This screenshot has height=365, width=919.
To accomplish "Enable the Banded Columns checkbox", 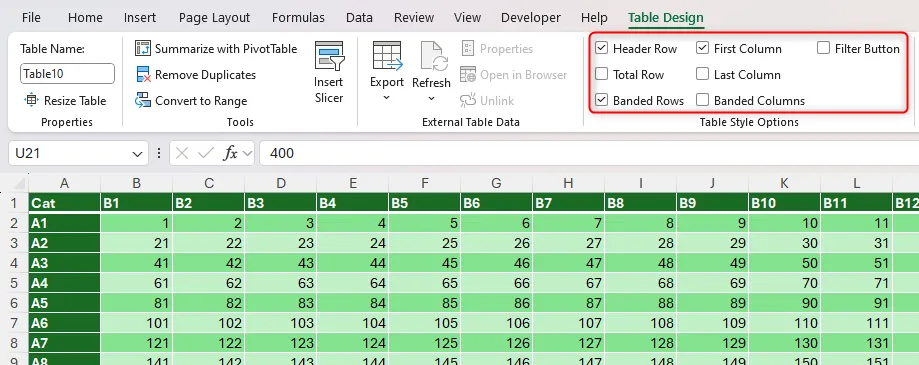I will (703, 100).
